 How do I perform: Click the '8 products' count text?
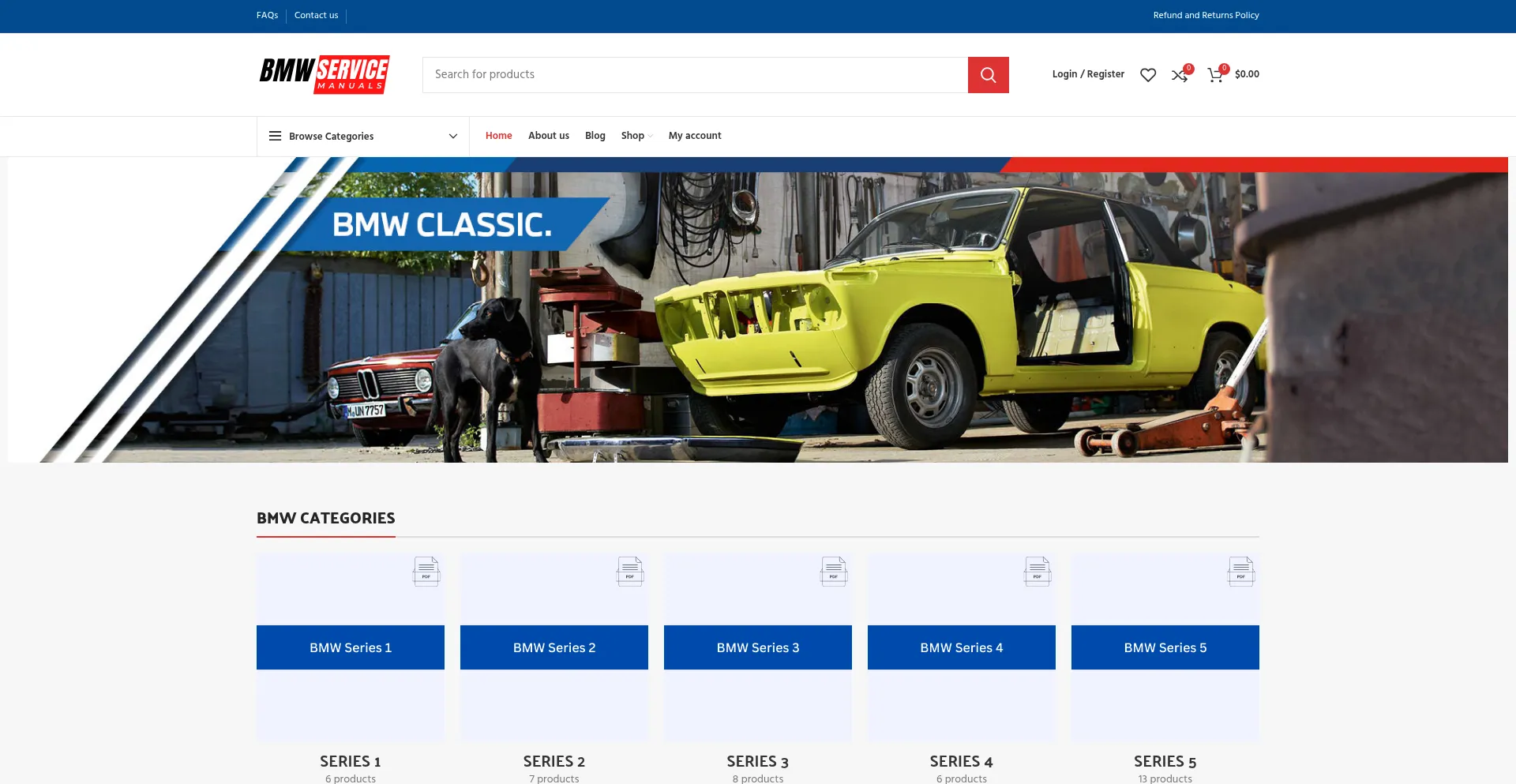tap(758, 778)
